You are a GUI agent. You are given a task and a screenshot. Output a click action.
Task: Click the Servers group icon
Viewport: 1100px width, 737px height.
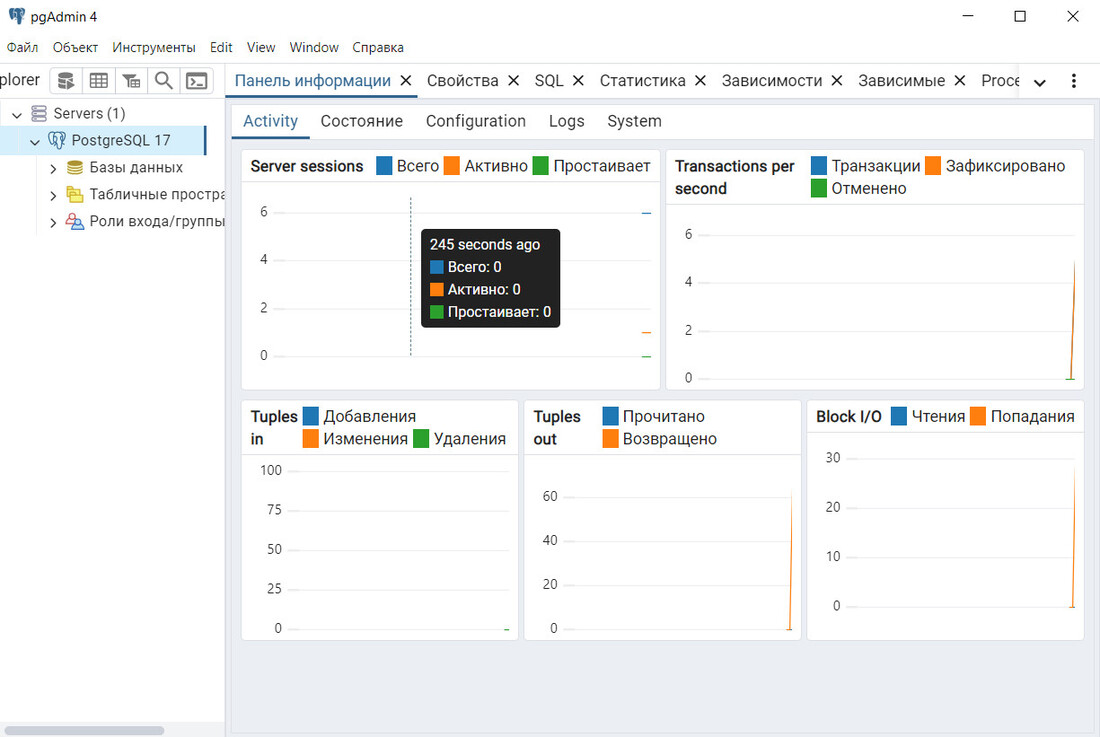tap(39, 113)
